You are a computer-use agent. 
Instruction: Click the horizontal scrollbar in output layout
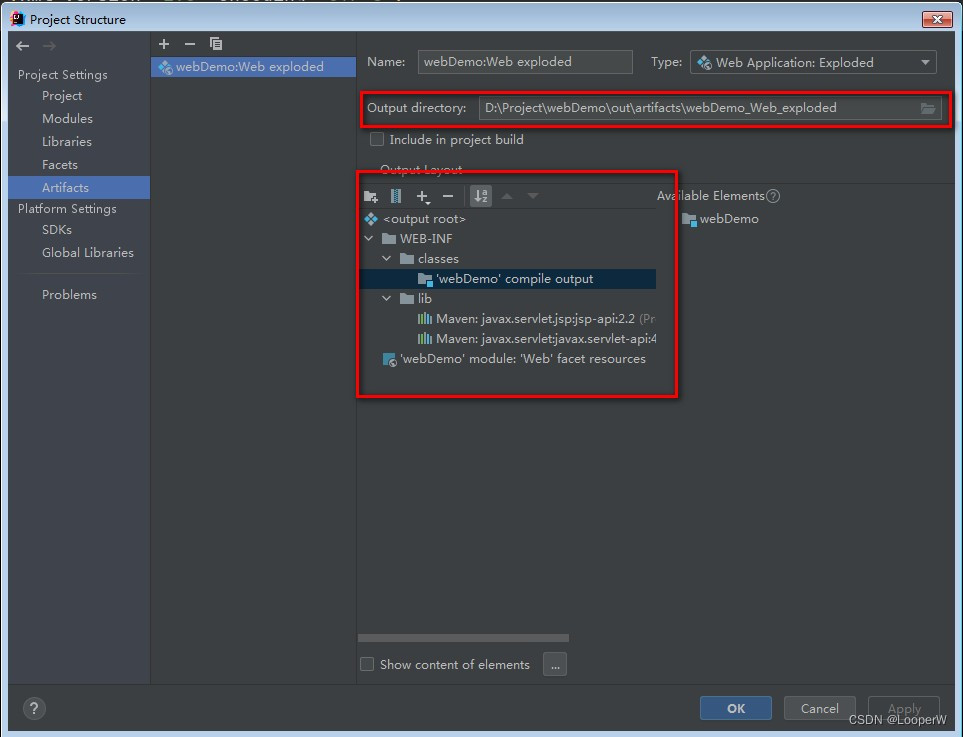(463, 638)
